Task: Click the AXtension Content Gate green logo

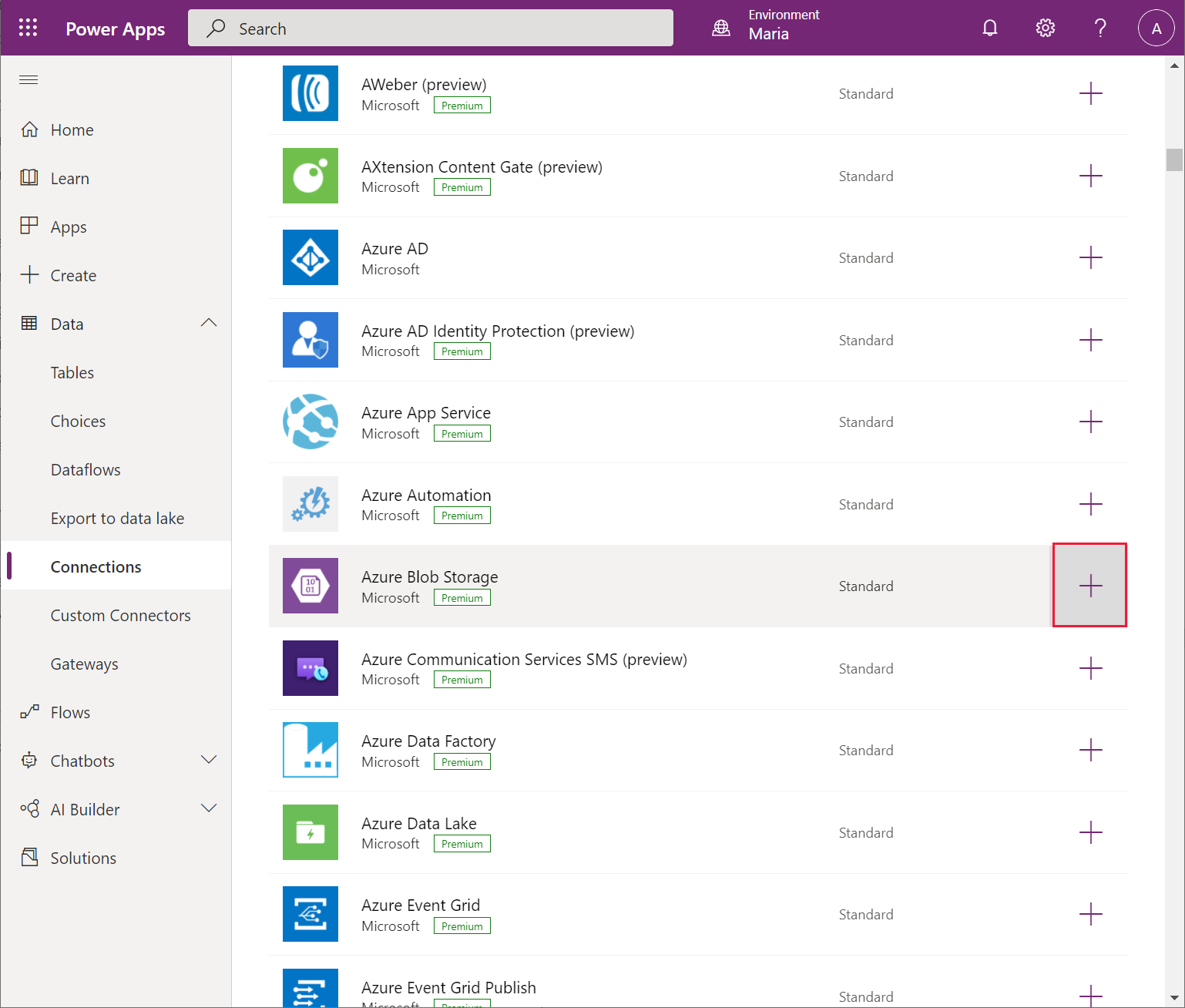Action: coord(311,176)
